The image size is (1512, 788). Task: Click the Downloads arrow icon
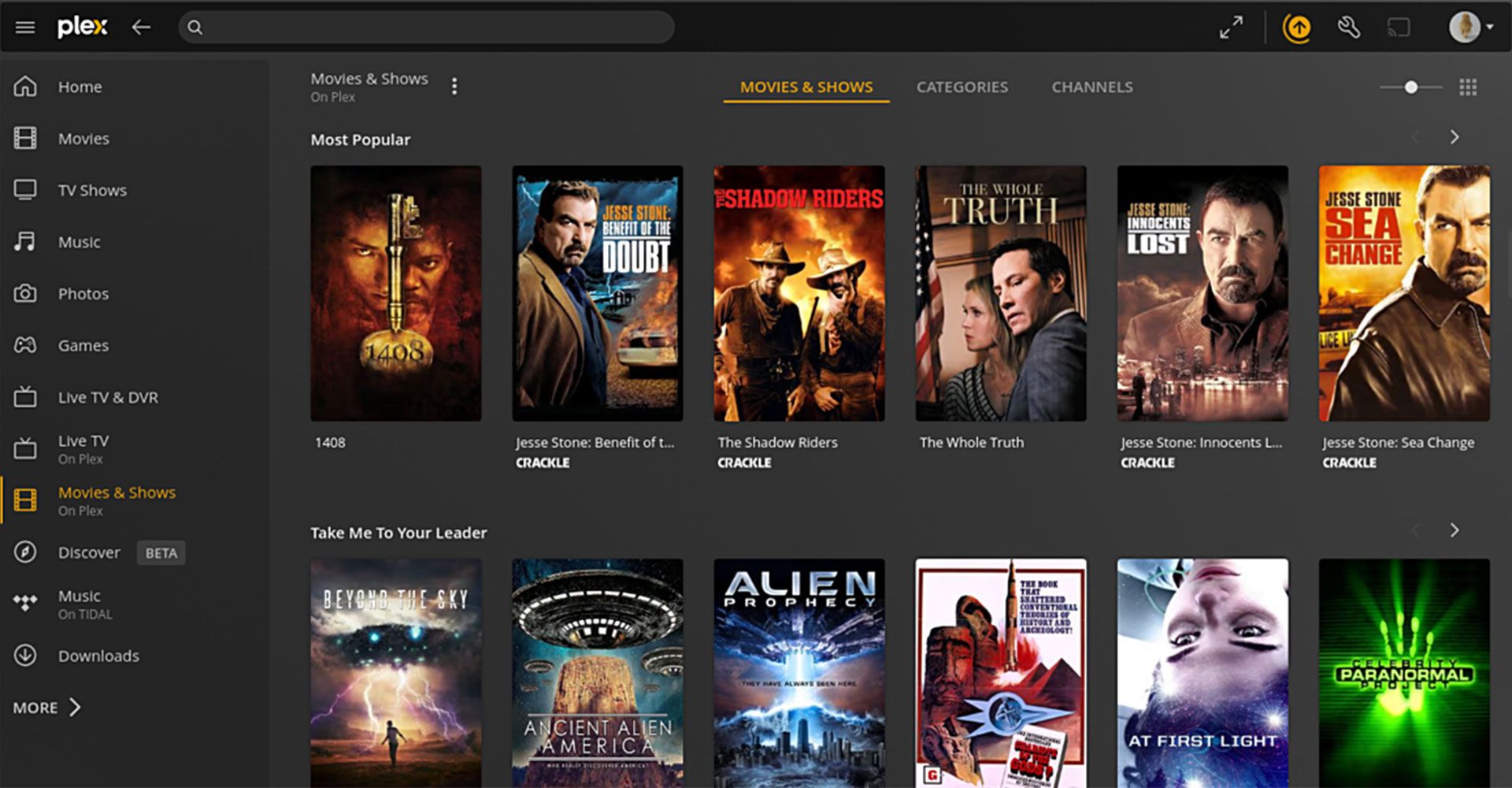25,655
